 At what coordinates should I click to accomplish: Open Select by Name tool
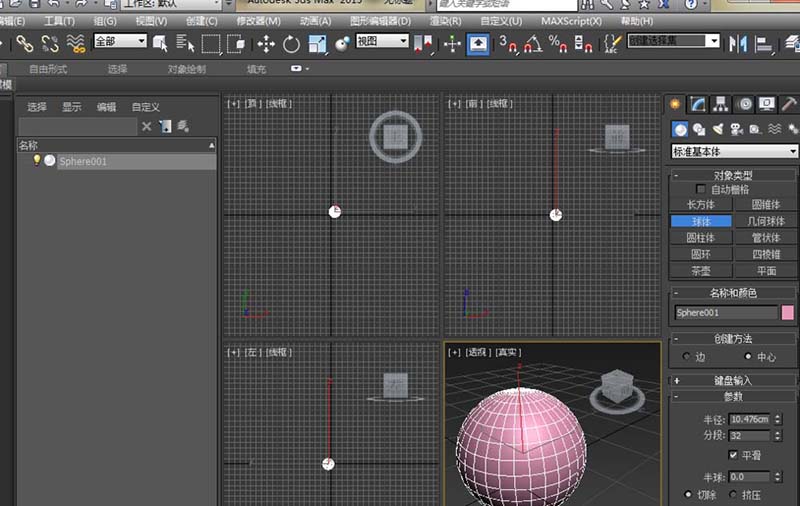click(185, 44)
